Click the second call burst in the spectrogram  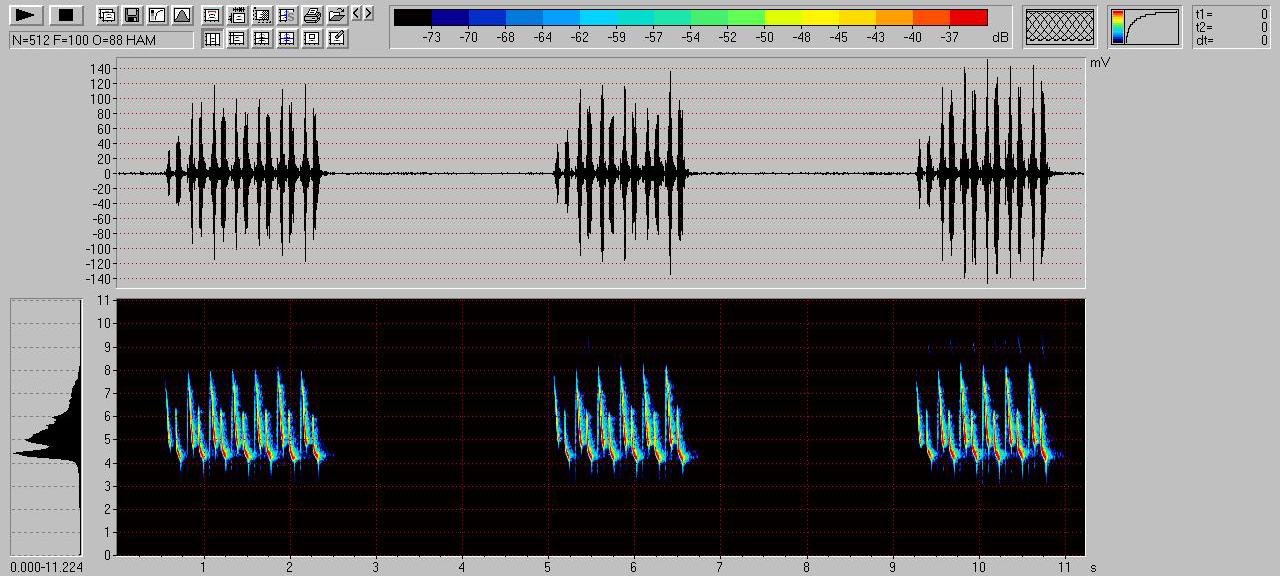coord(622,420)
